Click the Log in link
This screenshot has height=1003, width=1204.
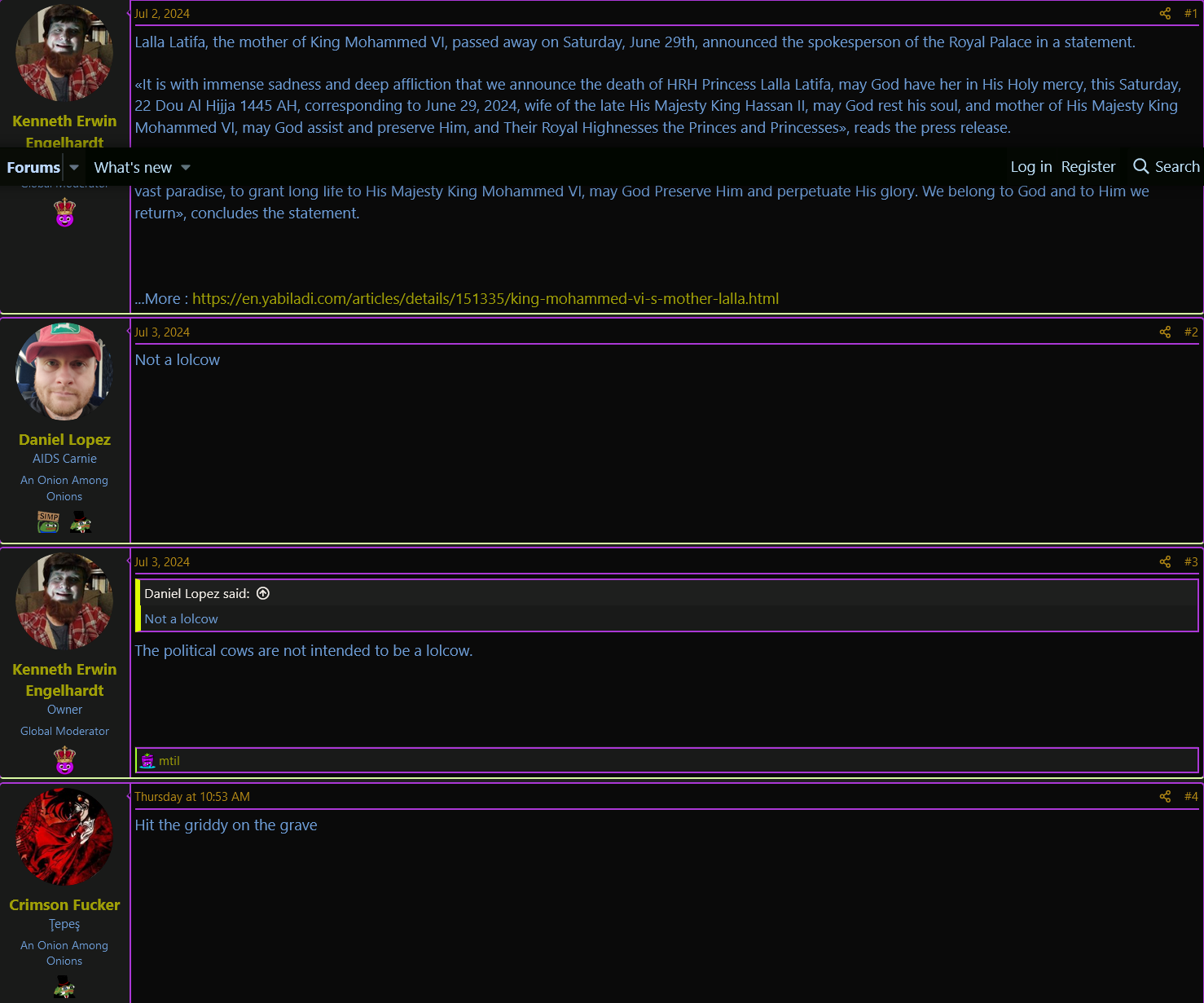pos(1031,166)
